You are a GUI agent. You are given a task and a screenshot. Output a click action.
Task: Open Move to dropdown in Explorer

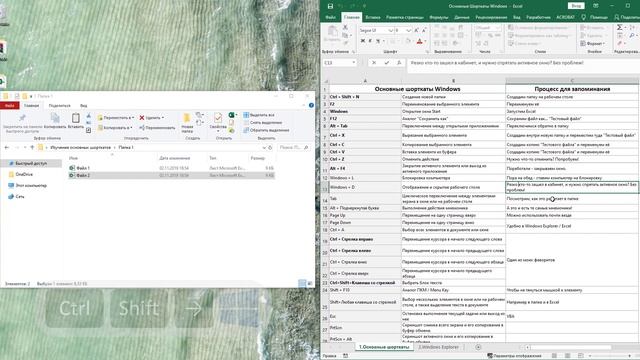click(x=116, y=118)
